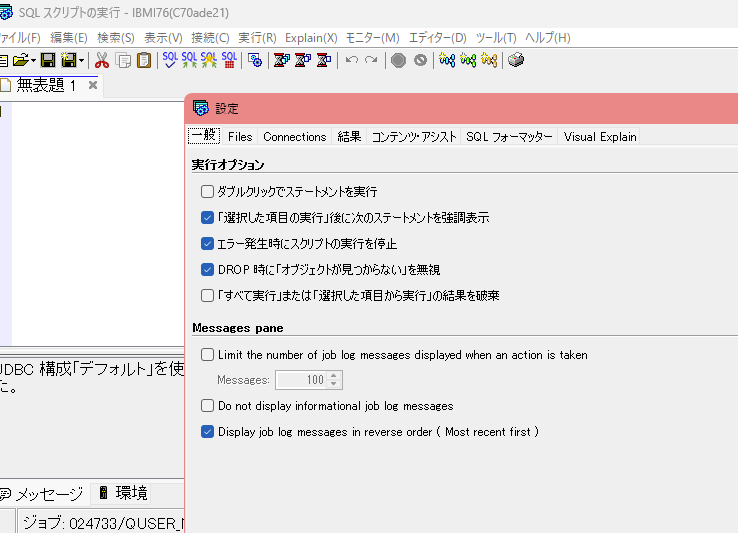Screen dimensions: 738x533
Task: Click the SQL run with red grid icon
Action: pyautogui.click(x=229, y=60)
